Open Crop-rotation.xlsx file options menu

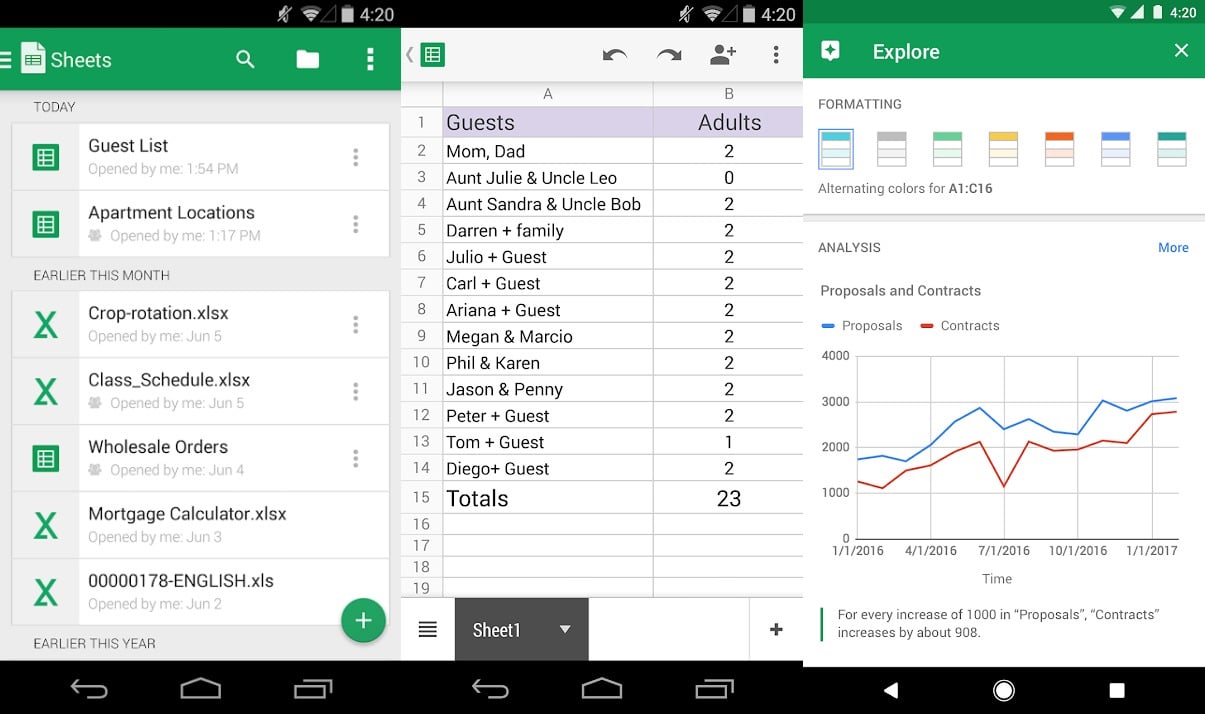(x=355, y=324)
